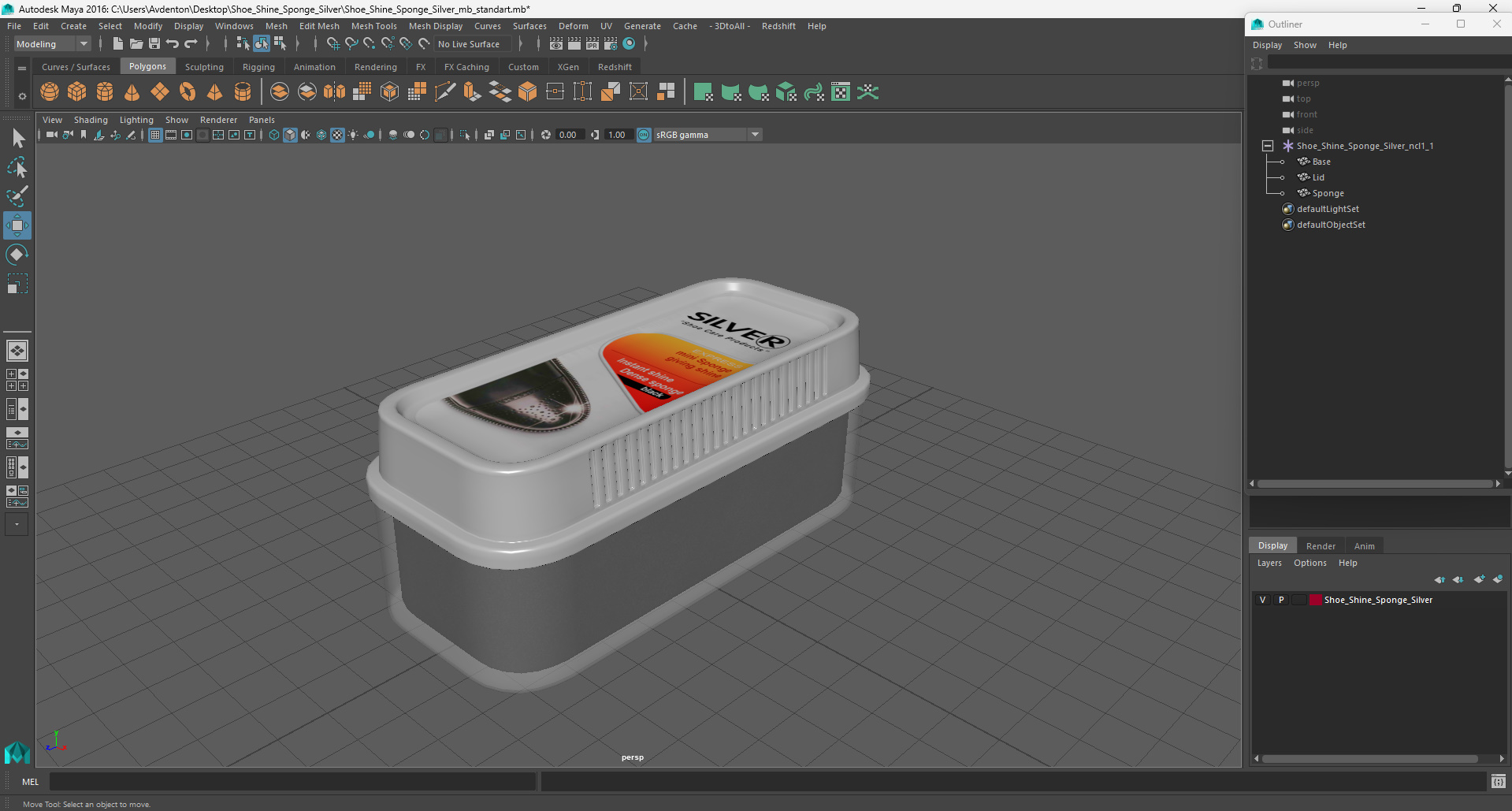Open the Lighting viewport menu

pos(136,120)
